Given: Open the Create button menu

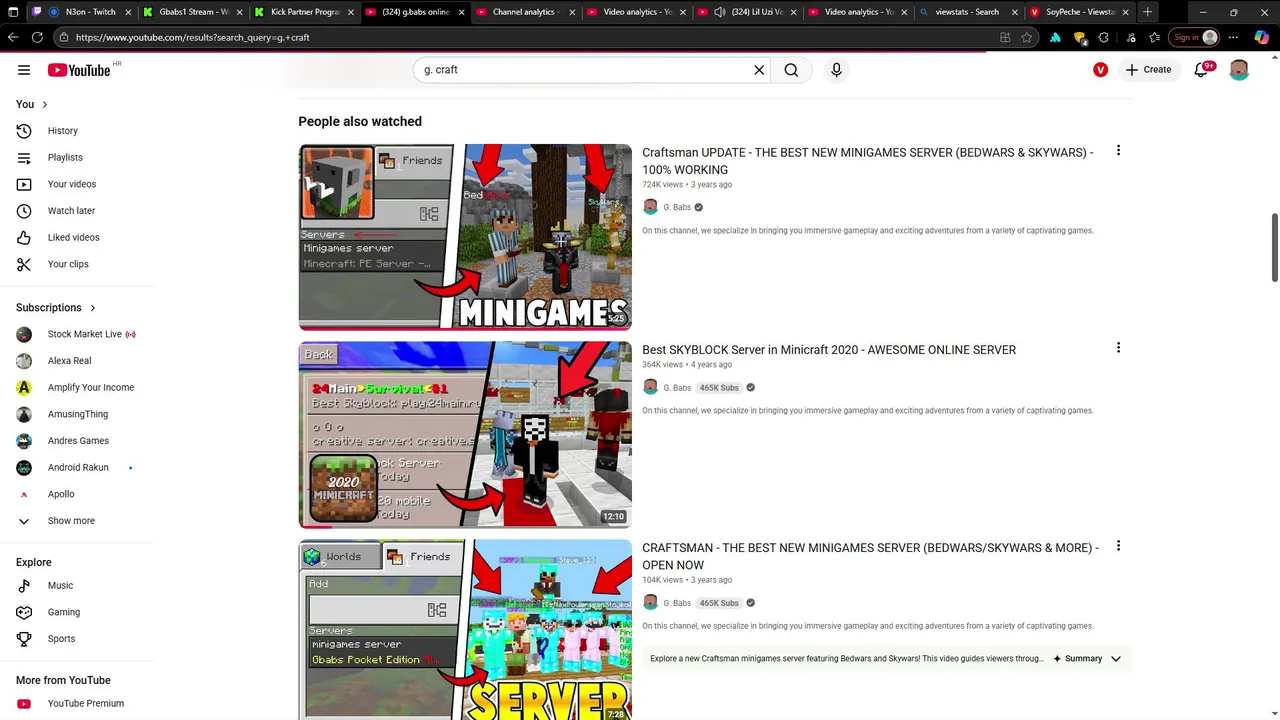Looking at the screenshot, I should (1147, 70).
